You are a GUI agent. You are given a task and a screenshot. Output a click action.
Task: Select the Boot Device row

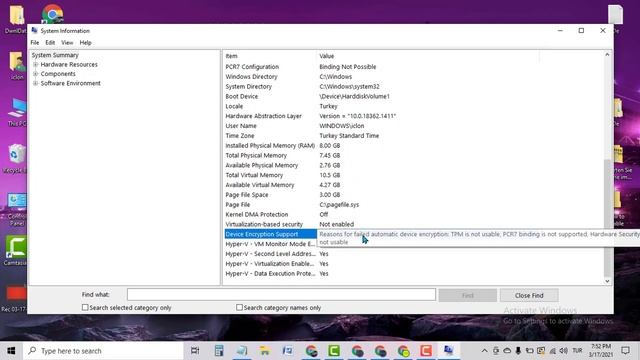tap(413, 96)
